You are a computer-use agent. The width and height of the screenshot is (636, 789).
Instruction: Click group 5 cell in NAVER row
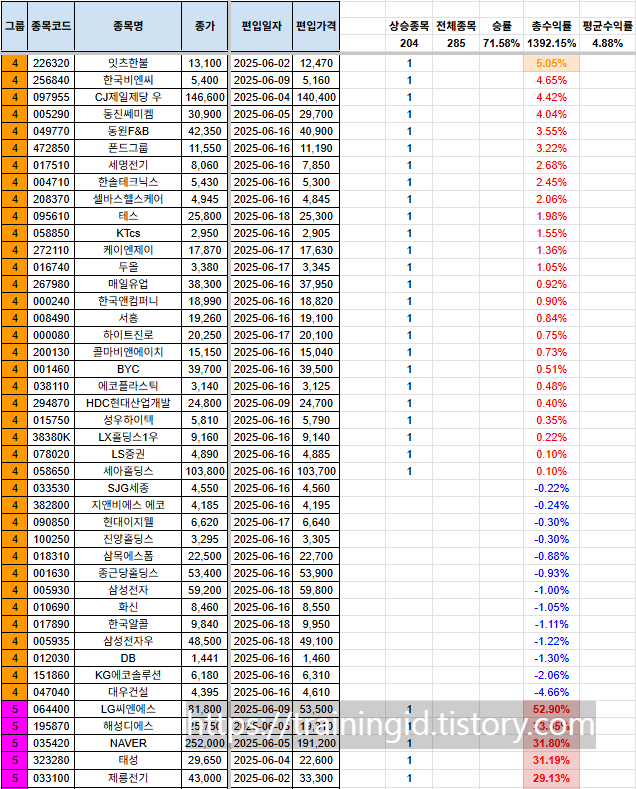pyautogui.click(x=15, y=744)
